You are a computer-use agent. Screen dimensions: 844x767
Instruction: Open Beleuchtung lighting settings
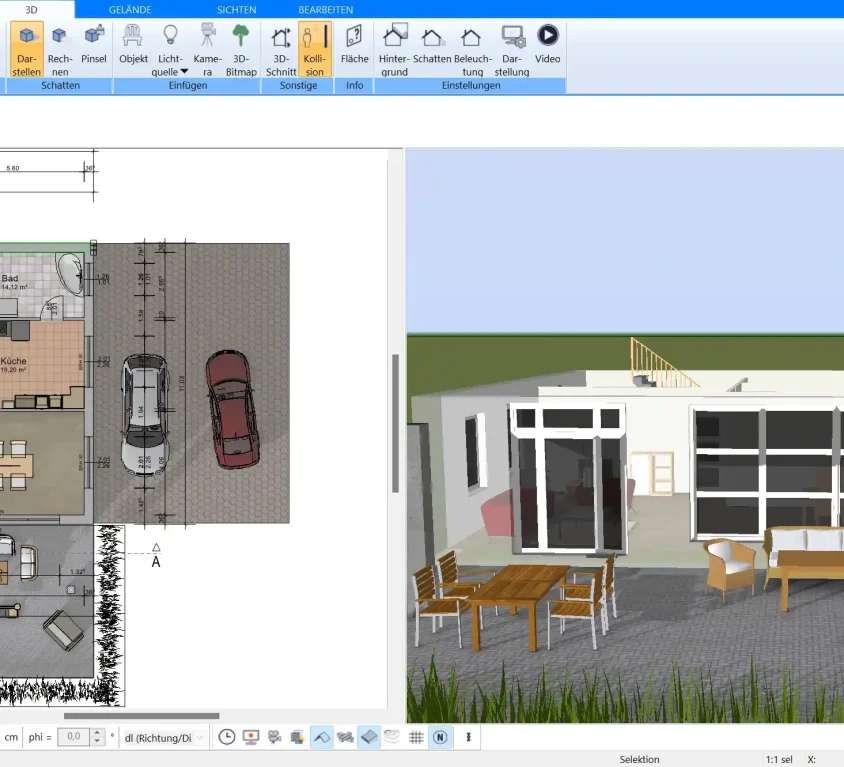pyautogui.click(x=472, y=50)
